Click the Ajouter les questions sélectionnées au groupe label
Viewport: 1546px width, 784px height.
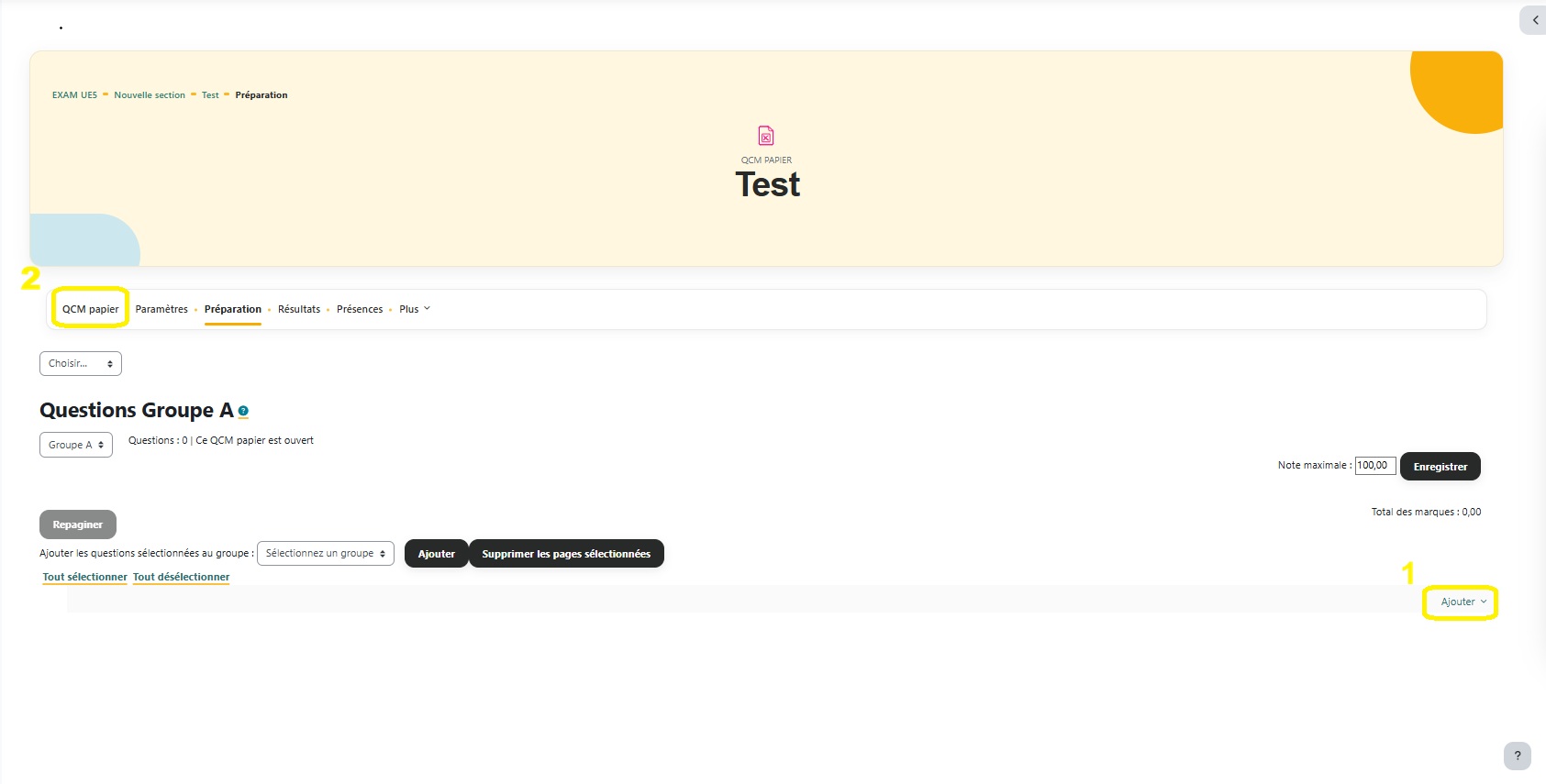[x=147, y=553]
